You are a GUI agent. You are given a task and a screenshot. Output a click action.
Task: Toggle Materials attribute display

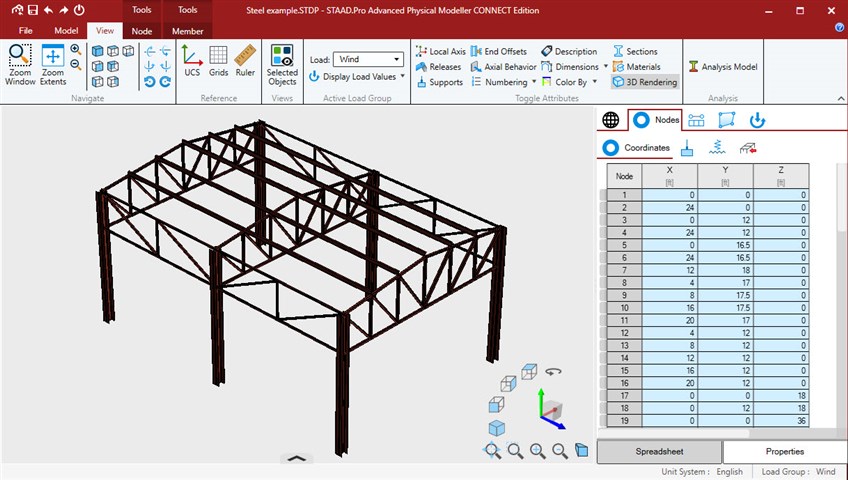tap(637, 66)
